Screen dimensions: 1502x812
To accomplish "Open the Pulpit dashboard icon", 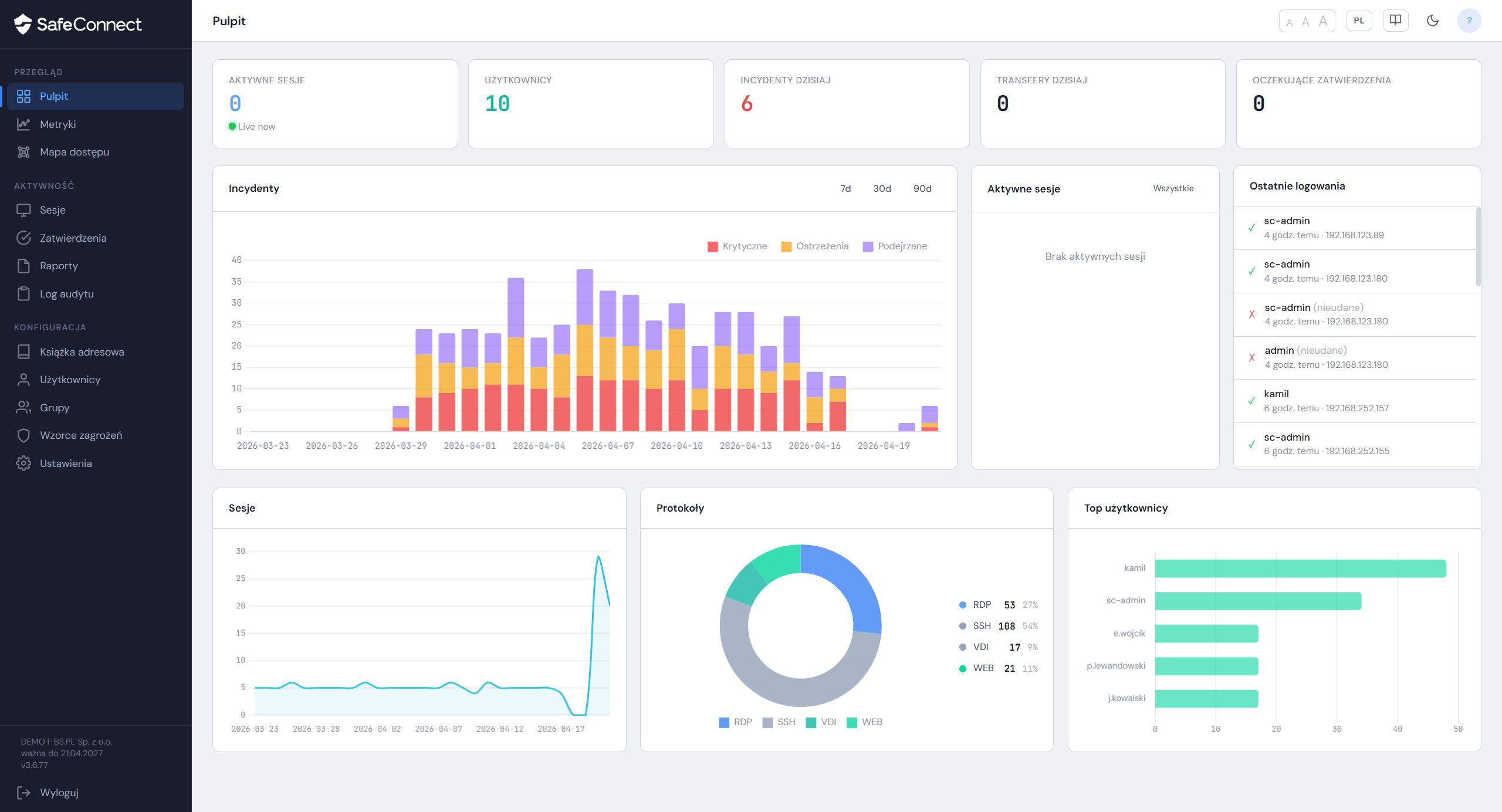I will pyautogui.click(x=23, y=96).
